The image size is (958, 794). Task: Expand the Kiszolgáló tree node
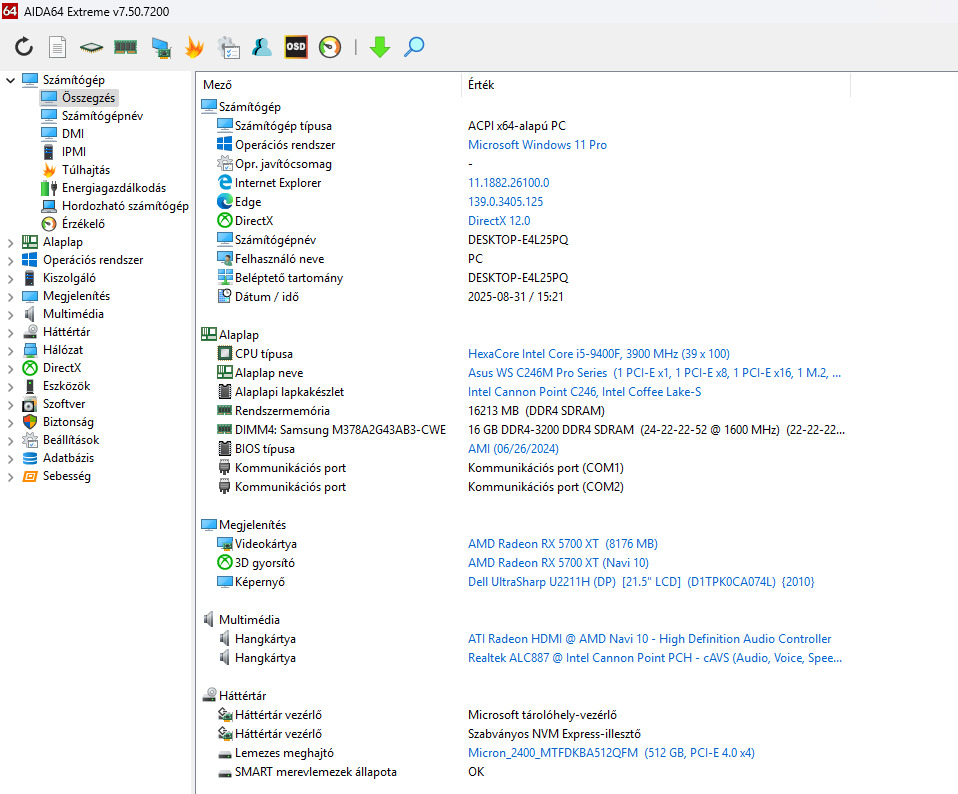pyautogui.click(x=10, y=279)
